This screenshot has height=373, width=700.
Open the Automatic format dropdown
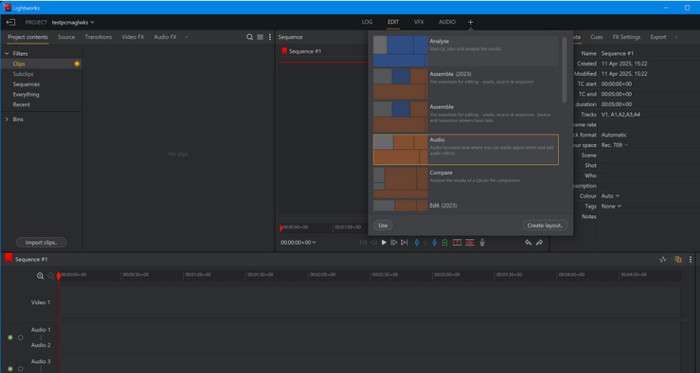(614, 135)
